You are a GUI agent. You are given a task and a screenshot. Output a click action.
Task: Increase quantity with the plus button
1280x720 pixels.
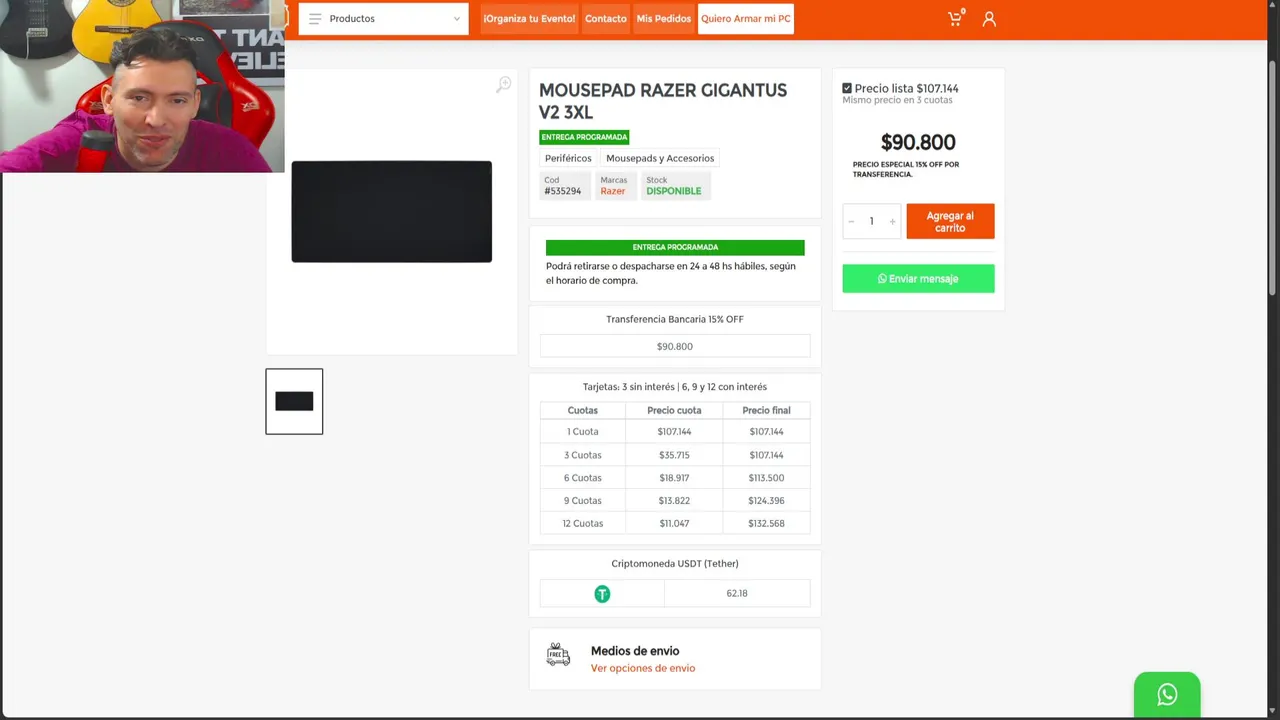892,222
